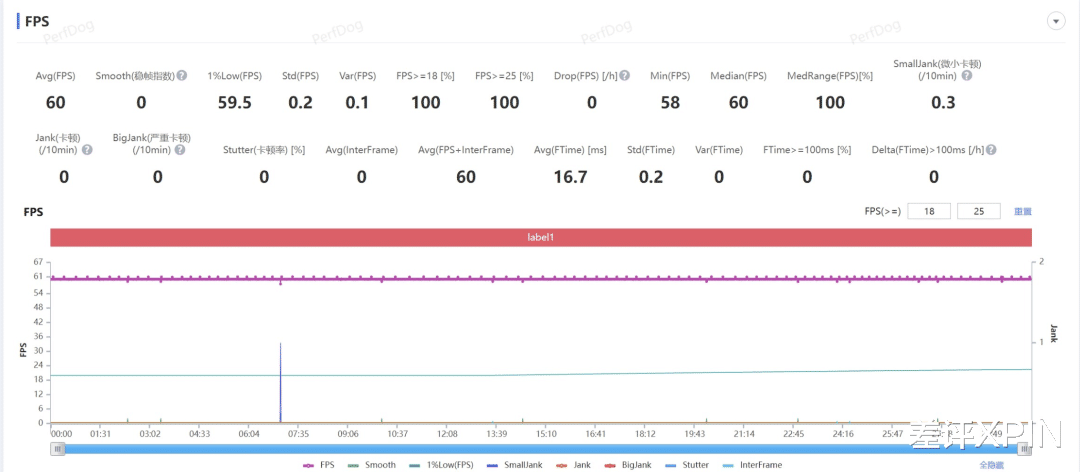Click the SmallJank spike on the chart

point(280,381)
